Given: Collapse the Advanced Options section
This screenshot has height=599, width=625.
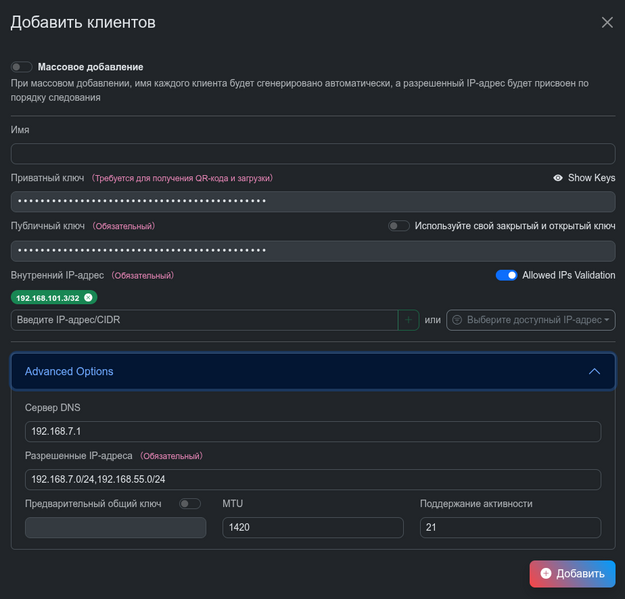Looking at the screenshot, I should (312, 371).
